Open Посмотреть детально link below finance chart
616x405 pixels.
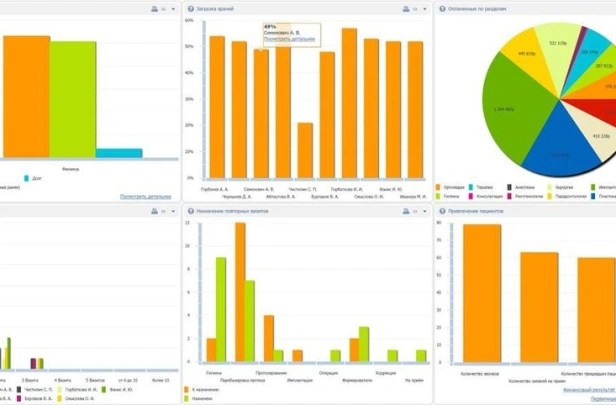click(145, 196)
